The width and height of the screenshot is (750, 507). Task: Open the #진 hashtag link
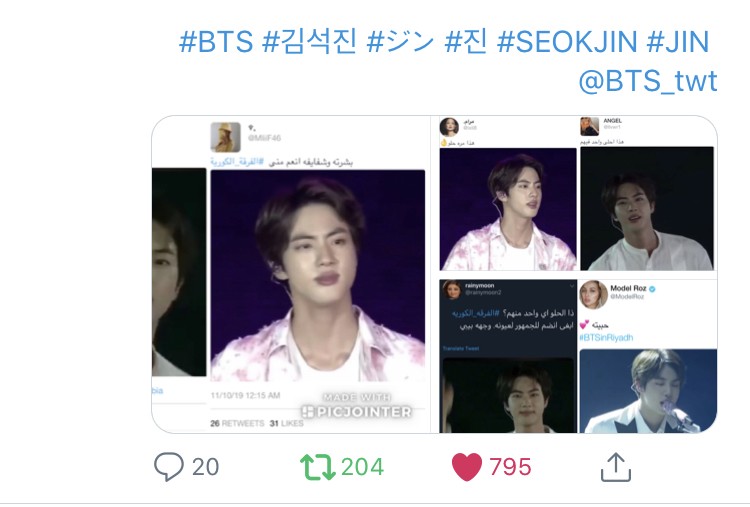[x=466, y=42]
